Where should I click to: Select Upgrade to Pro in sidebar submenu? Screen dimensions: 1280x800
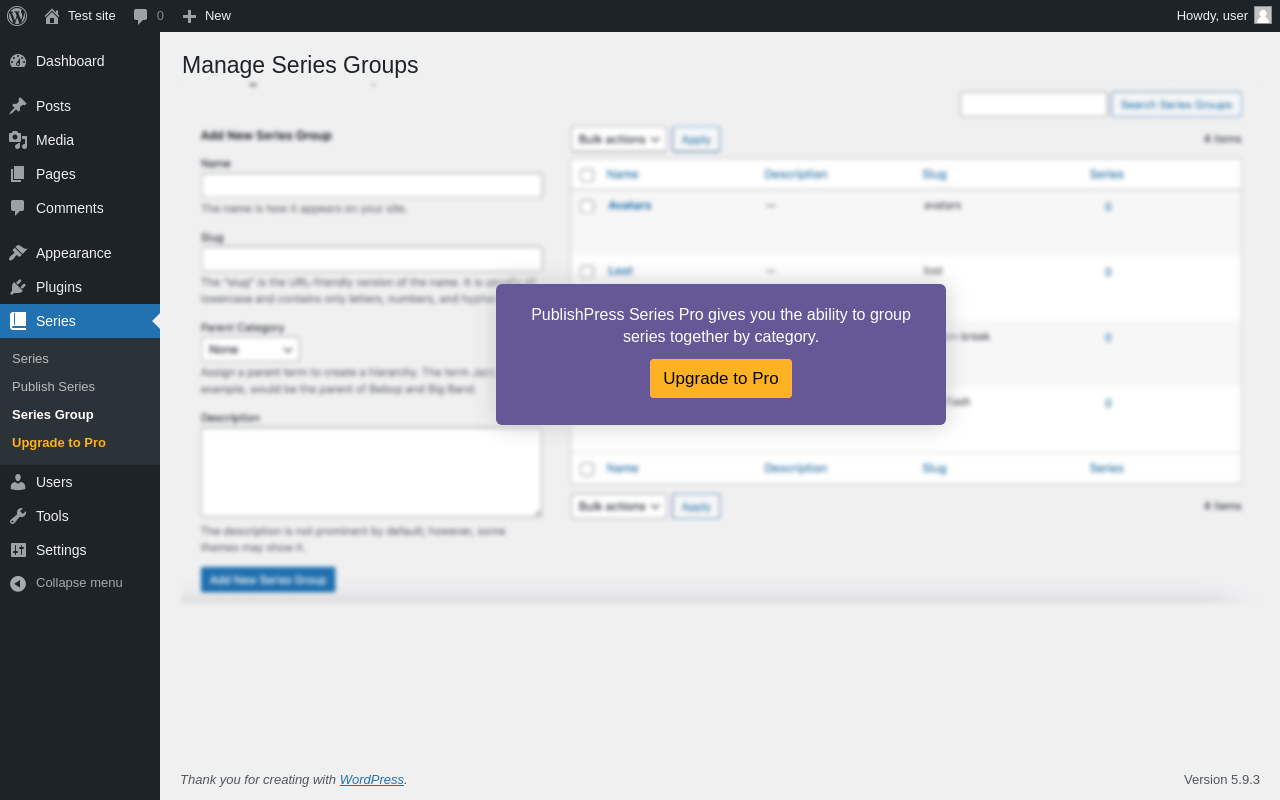tap(59, 442)
